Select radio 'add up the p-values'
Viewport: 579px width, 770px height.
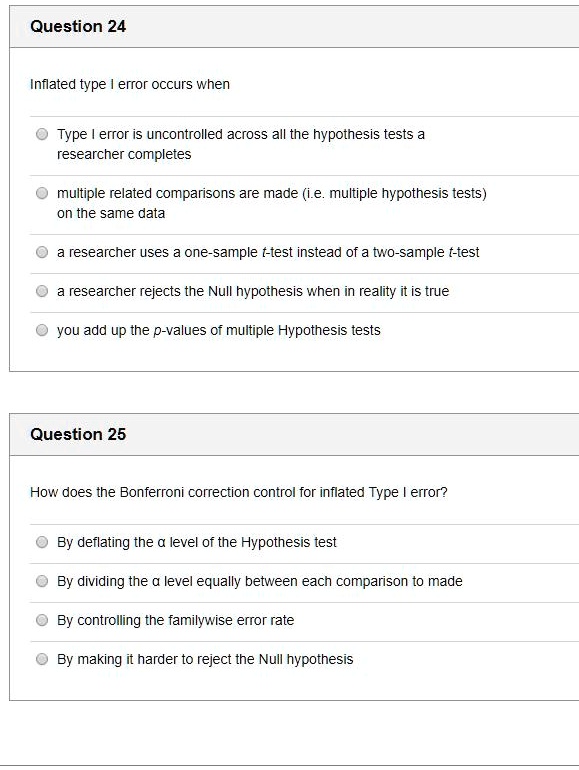click(42, 330)
